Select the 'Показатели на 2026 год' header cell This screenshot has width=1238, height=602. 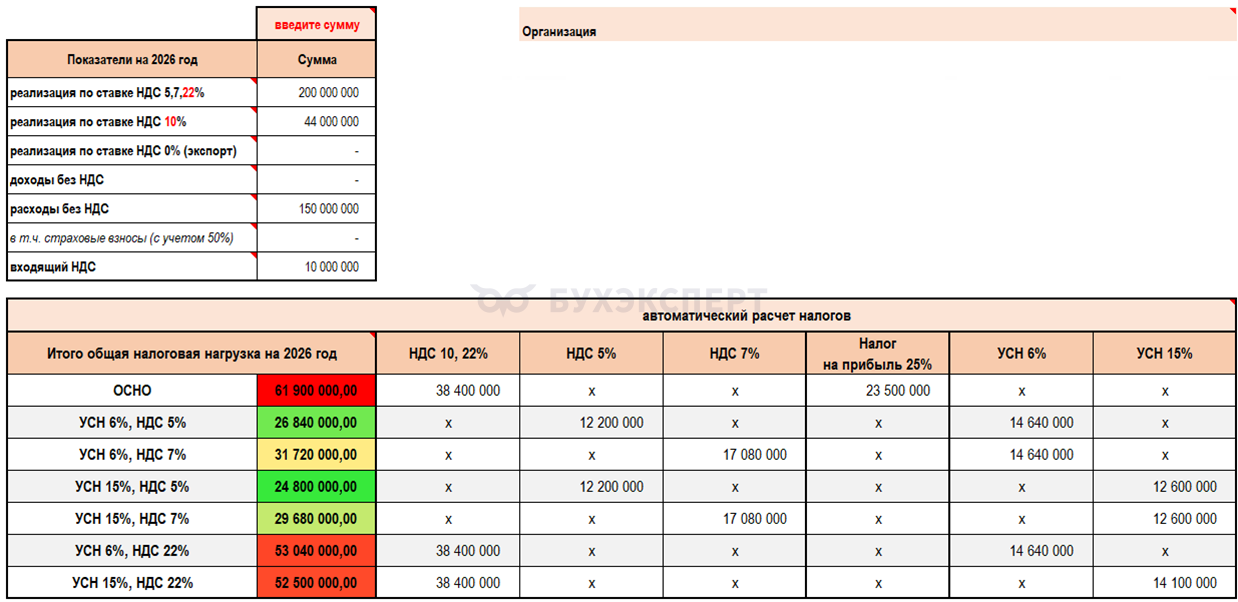point(132,60)
